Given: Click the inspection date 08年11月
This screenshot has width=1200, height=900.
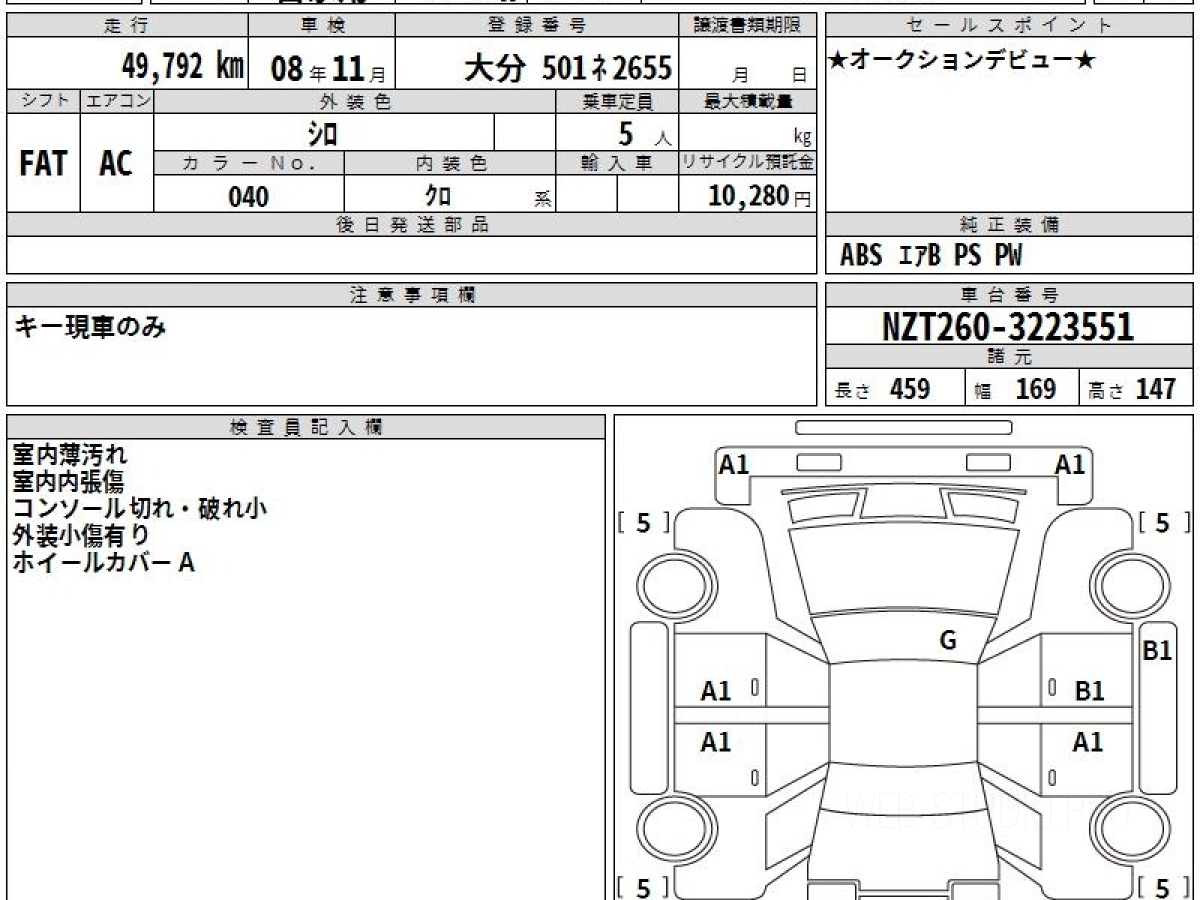Looking at the screenshot, I should point(328,69).
